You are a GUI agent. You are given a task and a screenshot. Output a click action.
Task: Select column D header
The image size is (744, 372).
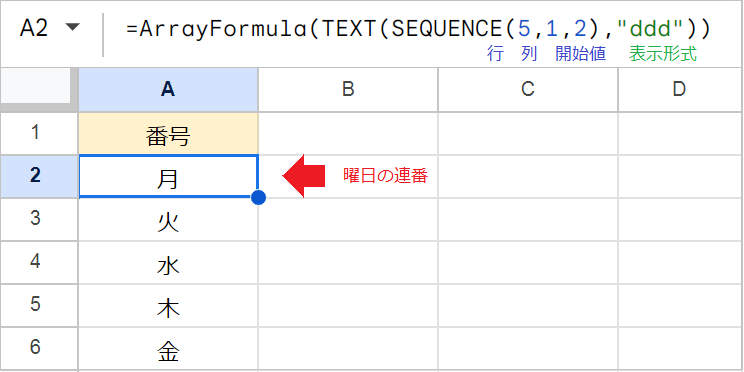tap(680, 90)
